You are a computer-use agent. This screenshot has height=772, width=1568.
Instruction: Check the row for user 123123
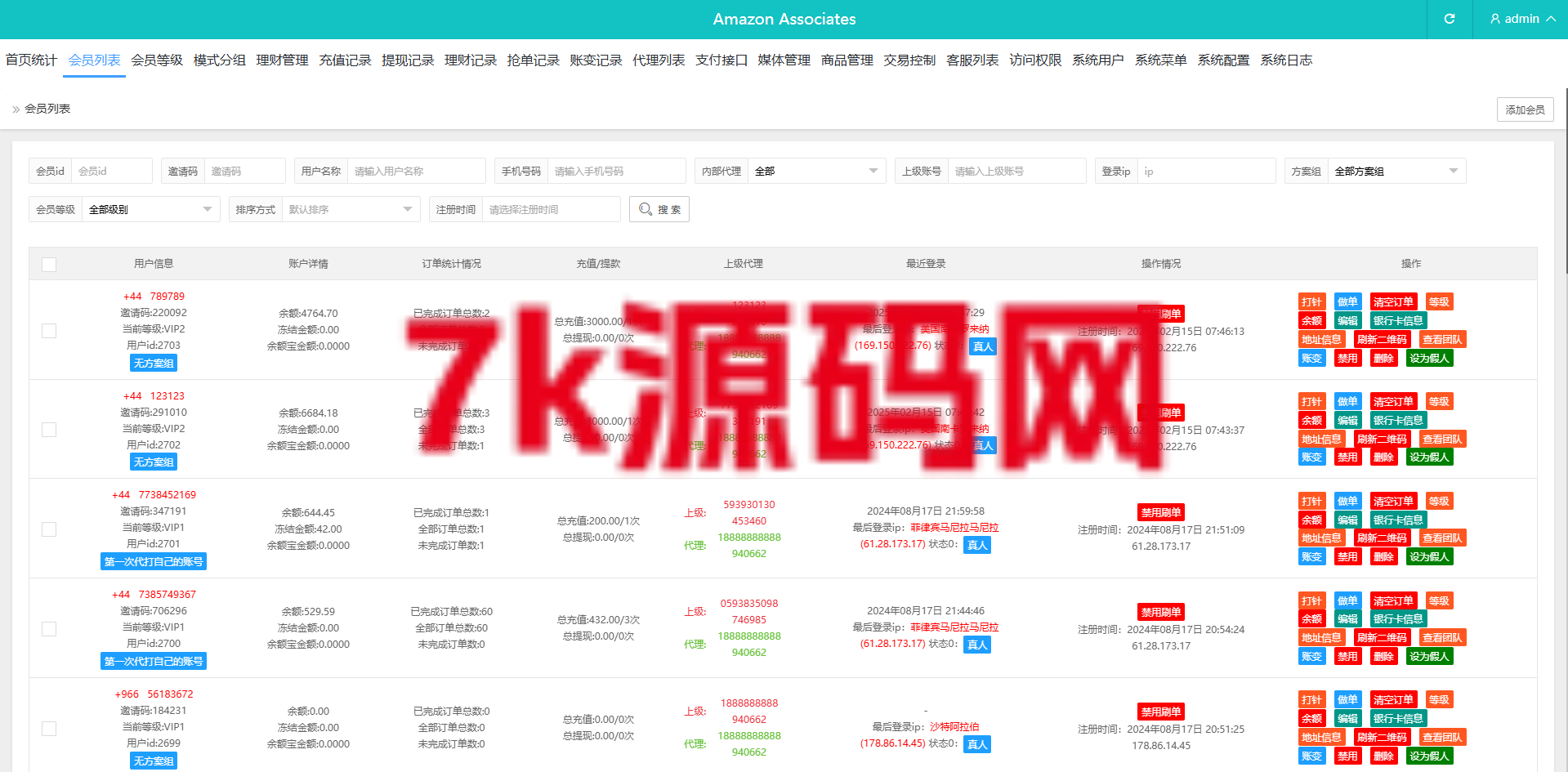click(x=49, y=430)
